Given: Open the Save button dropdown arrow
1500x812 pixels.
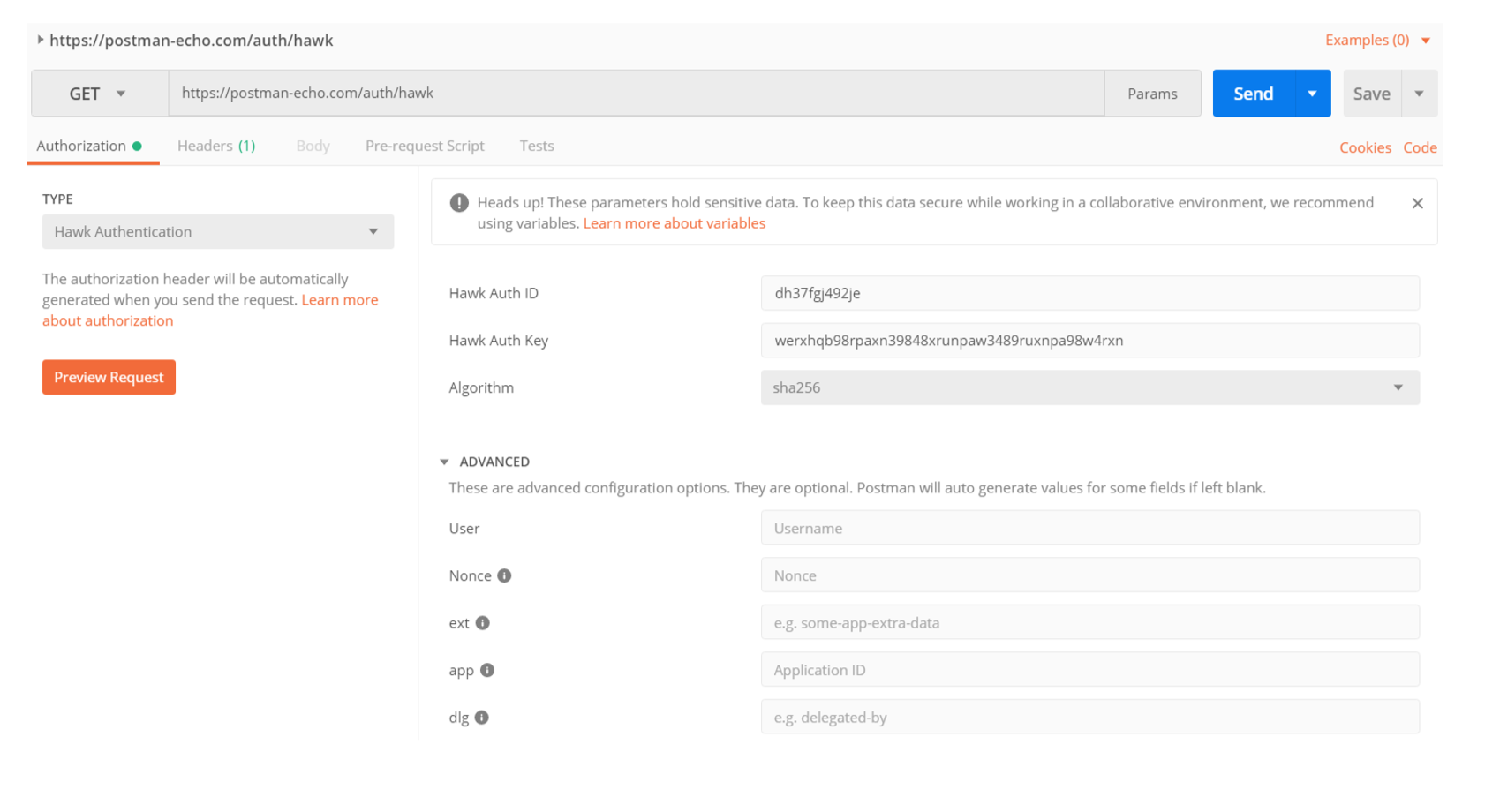Looking at the screenshot, I should tap(1419, 94).
